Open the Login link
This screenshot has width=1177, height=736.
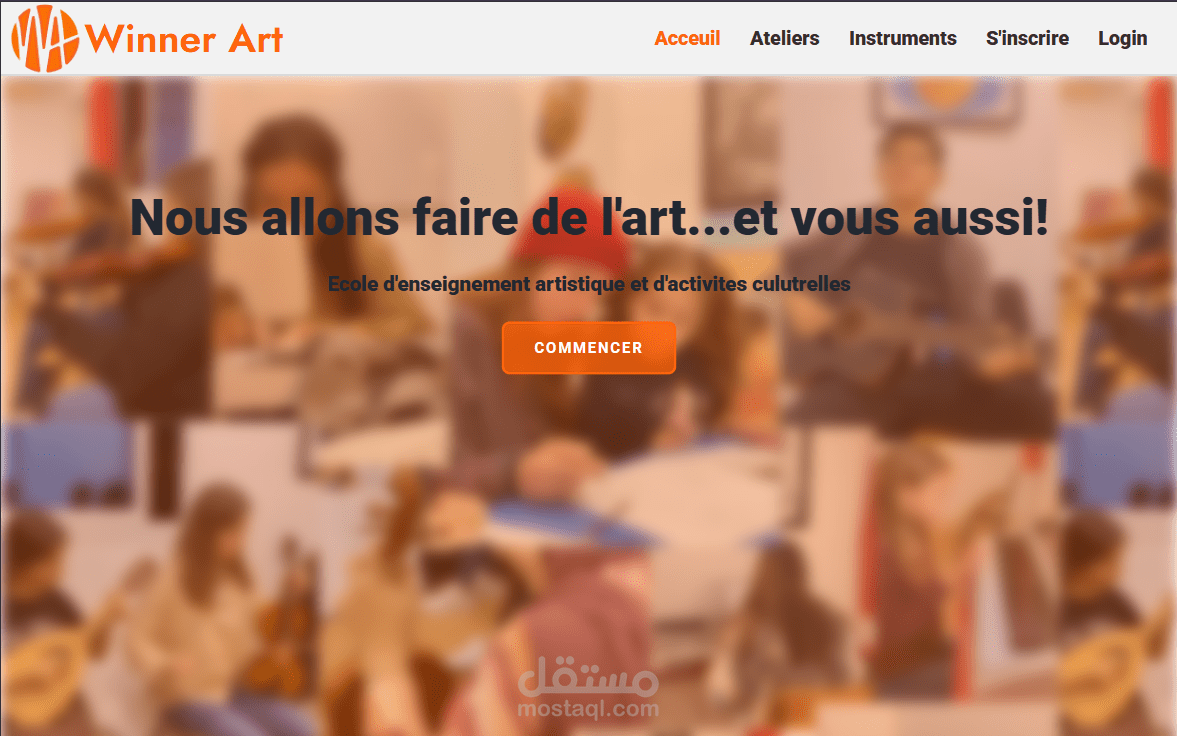click(x=1122, y=38)
